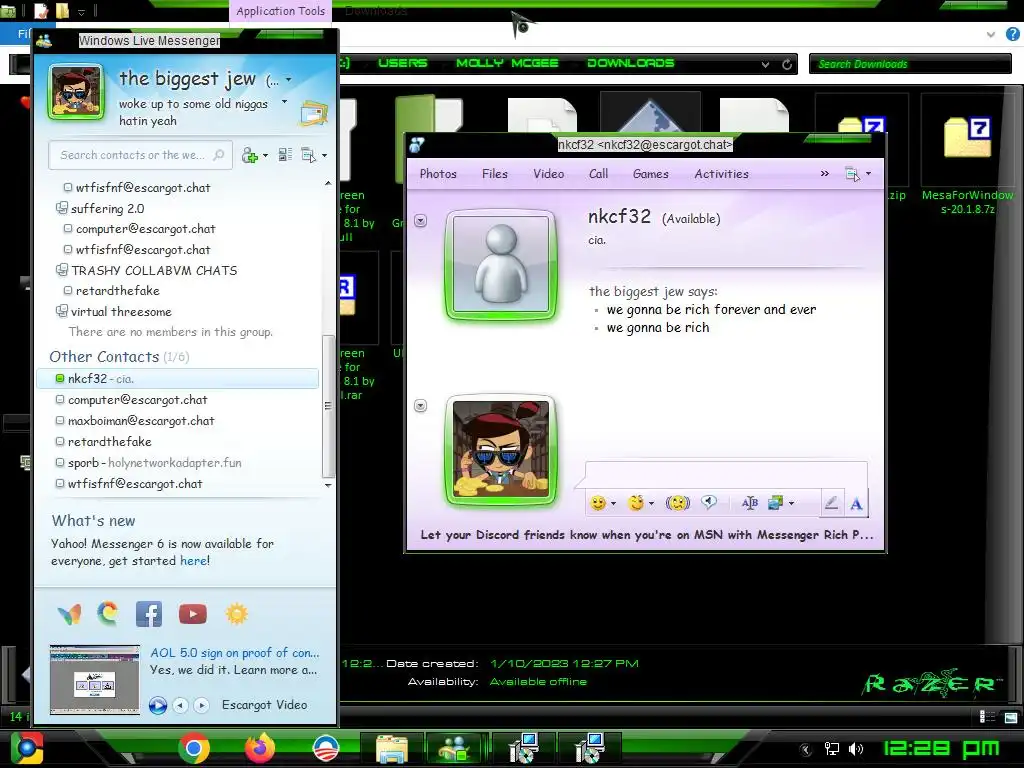
Task: Open conversation window show menu icon
Action: 852,174
